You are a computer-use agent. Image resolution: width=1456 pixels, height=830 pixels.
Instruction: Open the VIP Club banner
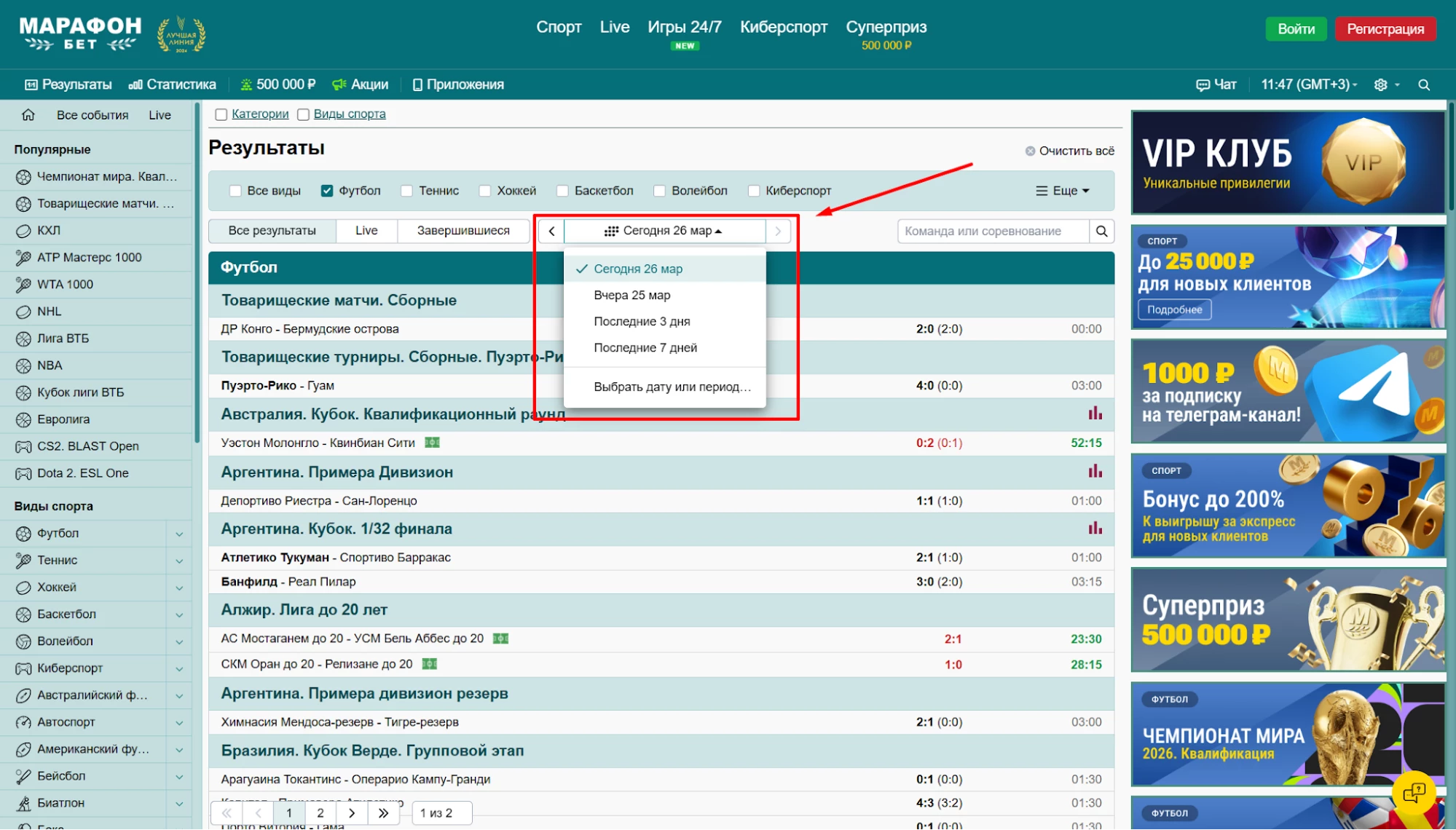(1287, 162)
